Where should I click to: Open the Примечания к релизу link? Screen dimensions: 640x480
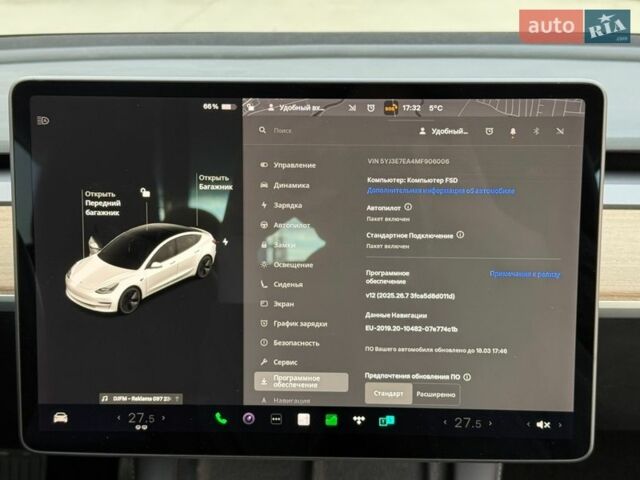[x=525, y=273]
